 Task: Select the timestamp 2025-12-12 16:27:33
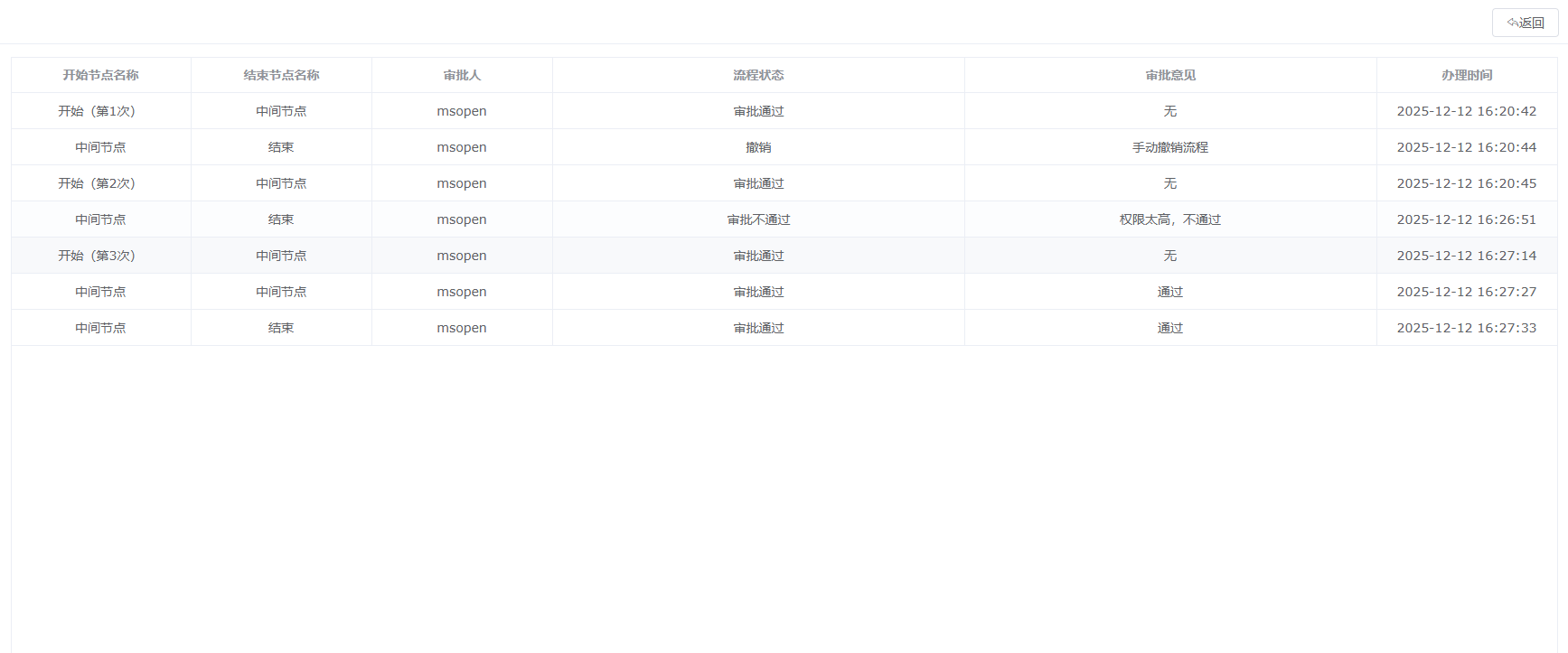click(x=1466, y=328)
